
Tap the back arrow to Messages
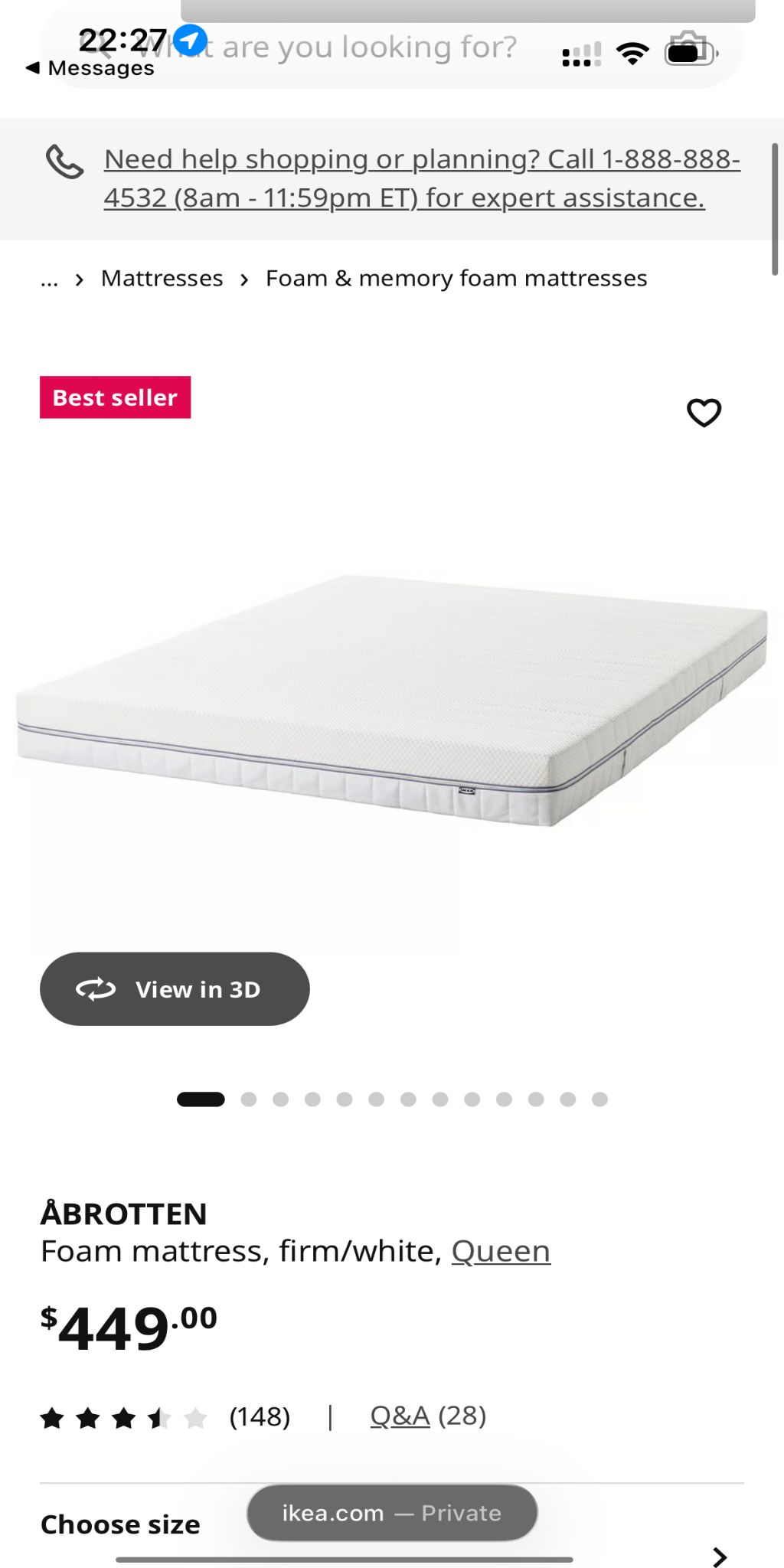[x=32, y=68]
